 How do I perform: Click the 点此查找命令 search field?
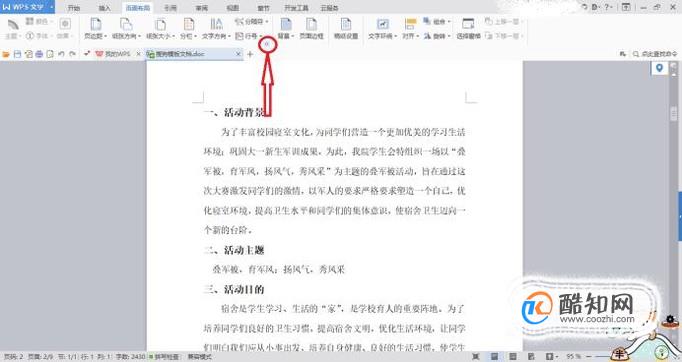click(x=655, y=54)
